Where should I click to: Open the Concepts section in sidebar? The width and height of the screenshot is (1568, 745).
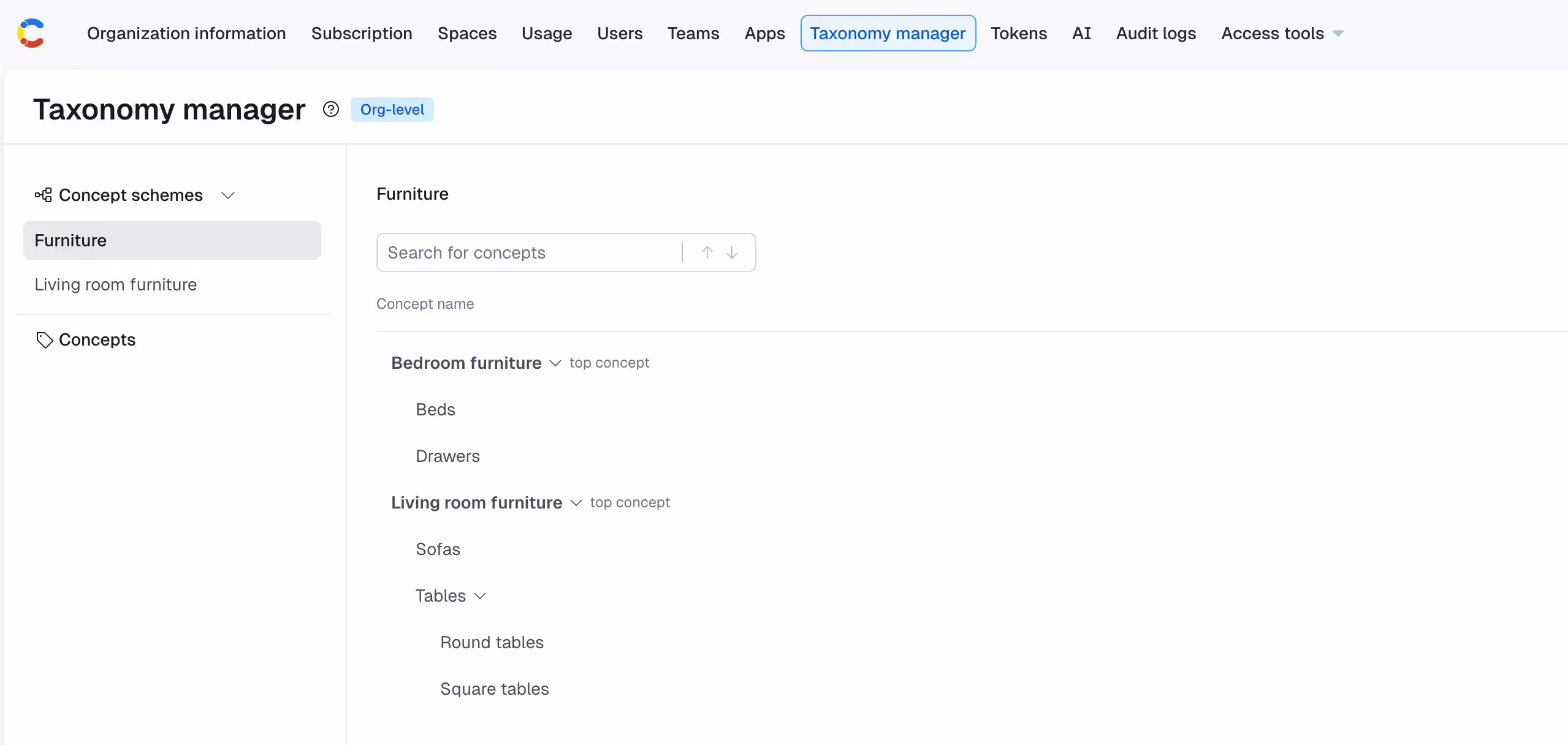97,340
